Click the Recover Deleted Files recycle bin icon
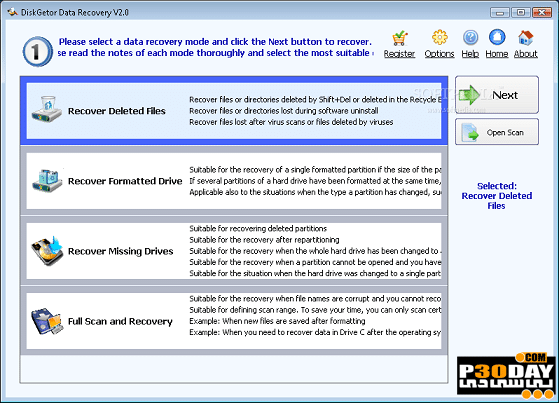The width and height of the screenshot is (559, 403). tap(47, 109)
